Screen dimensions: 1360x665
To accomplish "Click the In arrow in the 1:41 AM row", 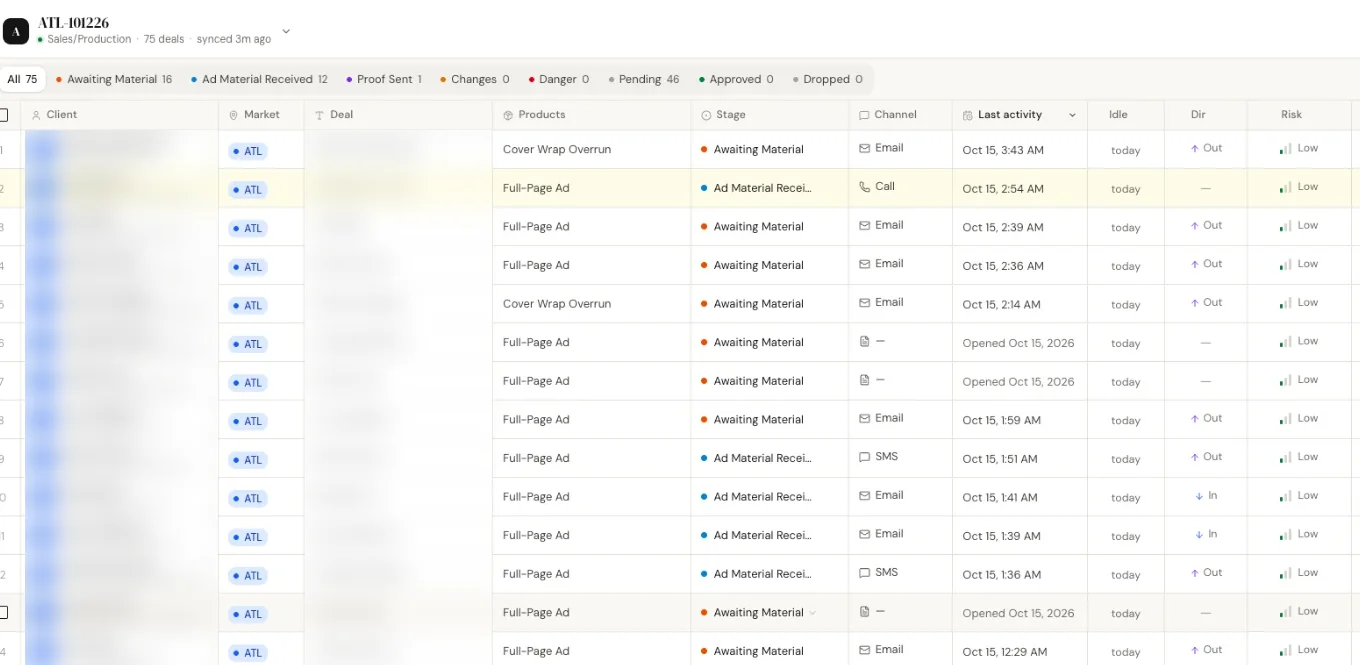I will pyautogui.click(x=1199, y=495).
